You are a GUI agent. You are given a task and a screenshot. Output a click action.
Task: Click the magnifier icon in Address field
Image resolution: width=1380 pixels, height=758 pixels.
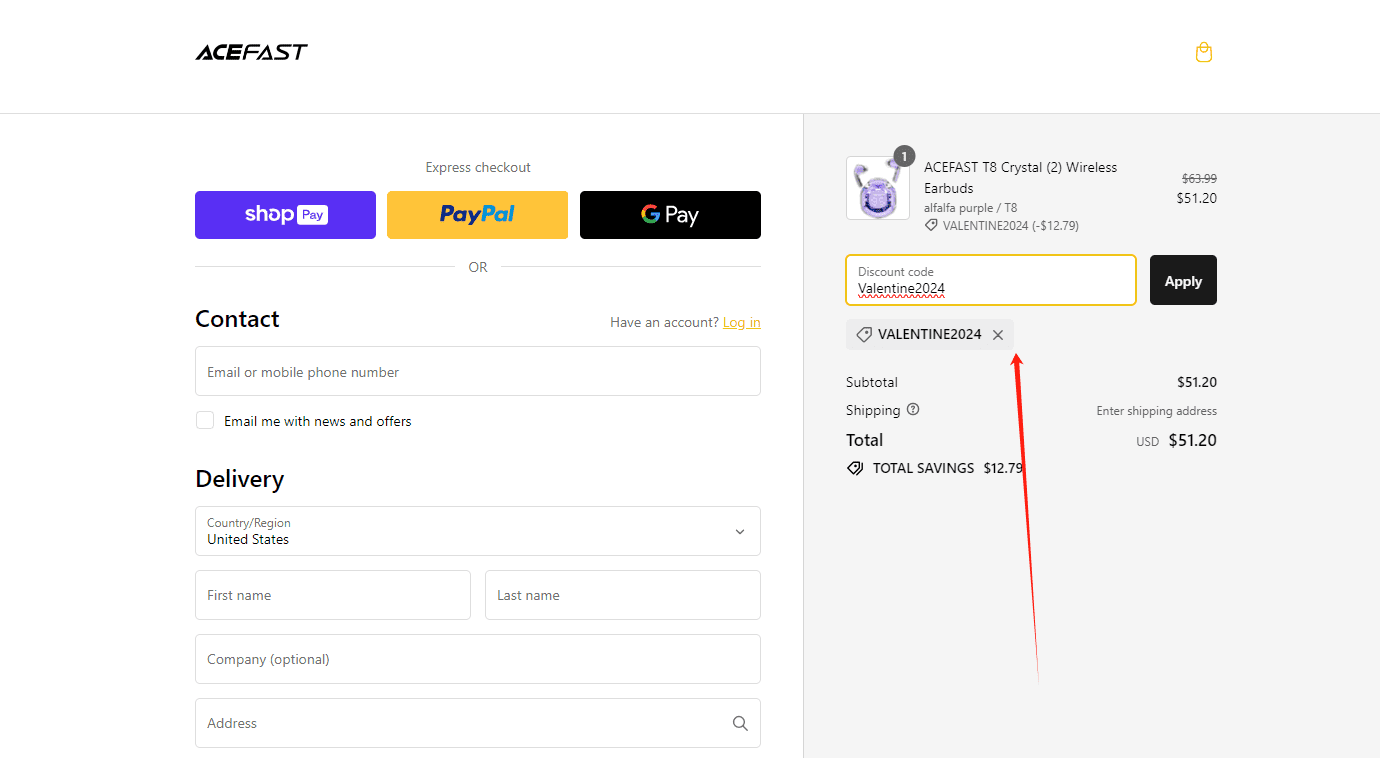(x=739, y=723)
